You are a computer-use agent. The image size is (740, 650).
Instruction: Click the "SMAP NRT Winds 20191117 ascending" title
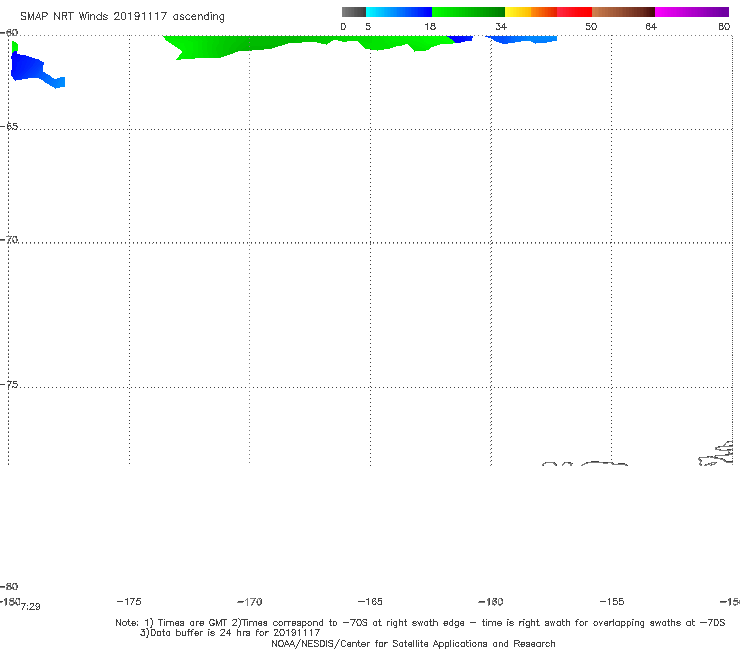[x=122, y=16]
